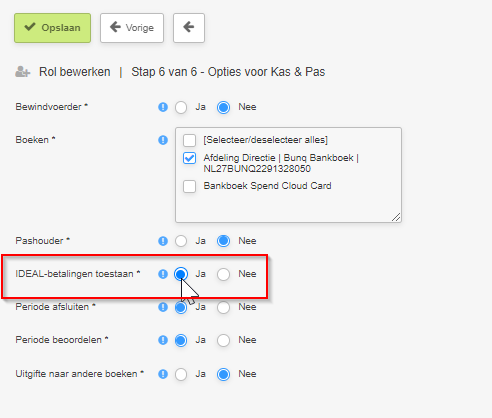Click the back arrow icon-only button
Viewport: 492px width, 418px height.
tap(189, 28)
